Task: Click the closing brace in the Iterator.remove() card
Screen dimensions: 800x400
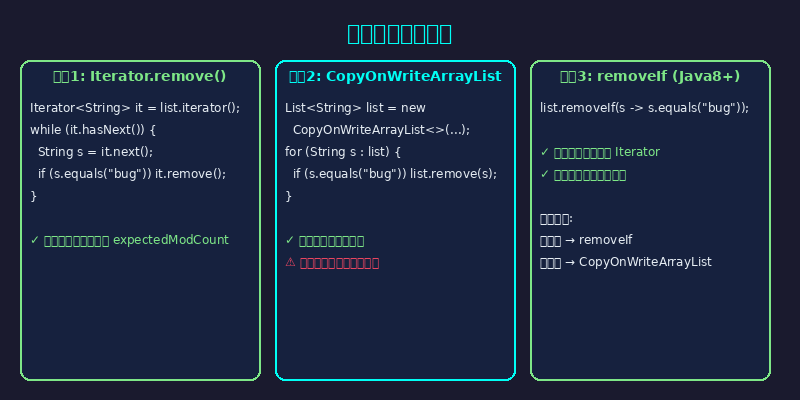Action: (34, 196)
